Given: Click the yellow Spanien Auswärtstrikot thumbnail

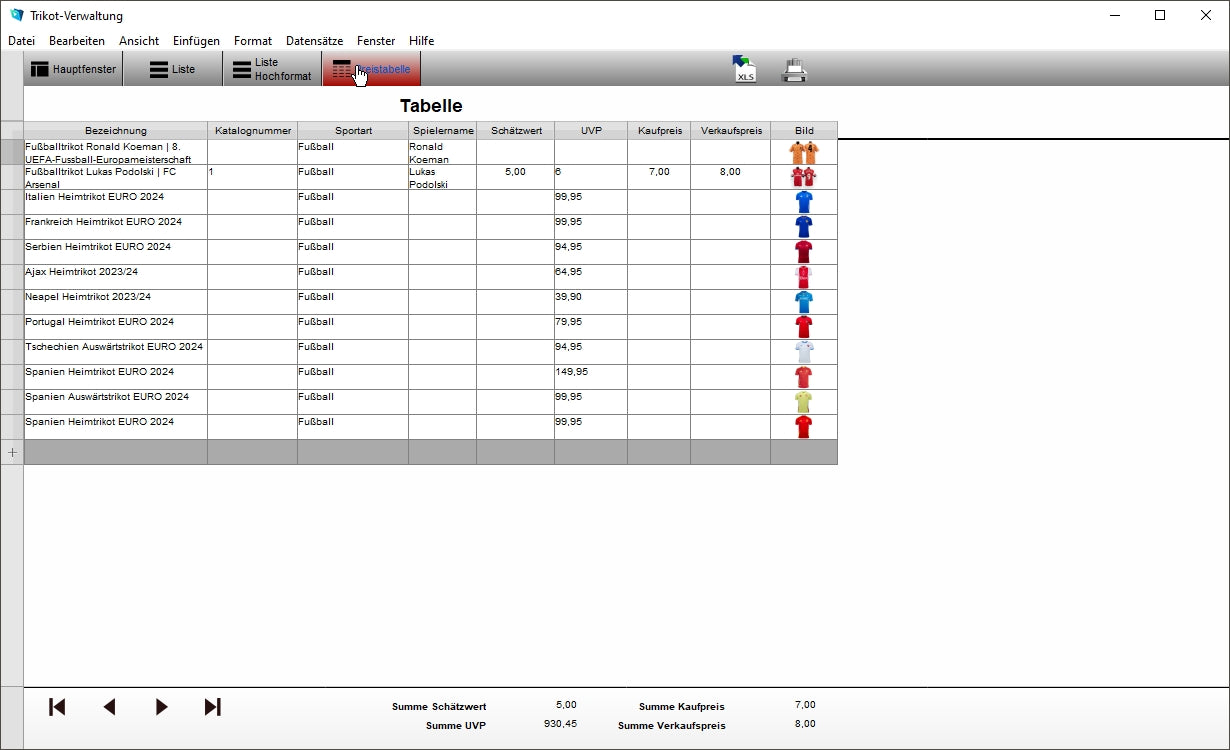Looking at the screenshot, I should coord(803,402).
